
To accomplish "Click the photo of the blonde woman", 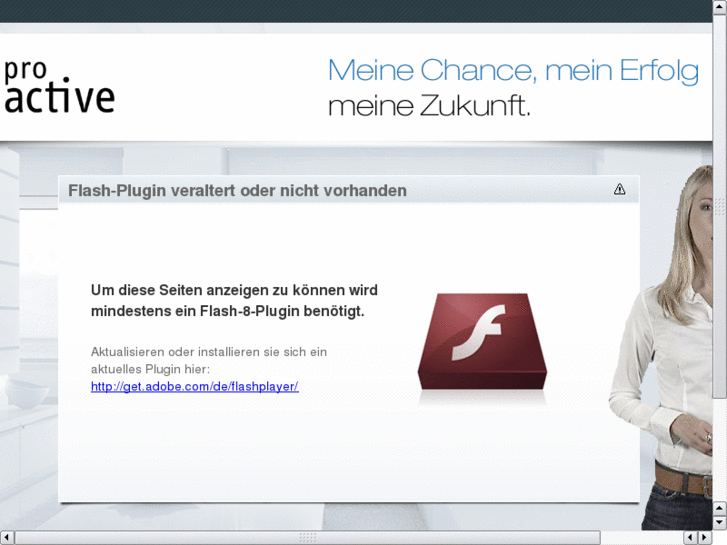I will [x=661, y=348].
